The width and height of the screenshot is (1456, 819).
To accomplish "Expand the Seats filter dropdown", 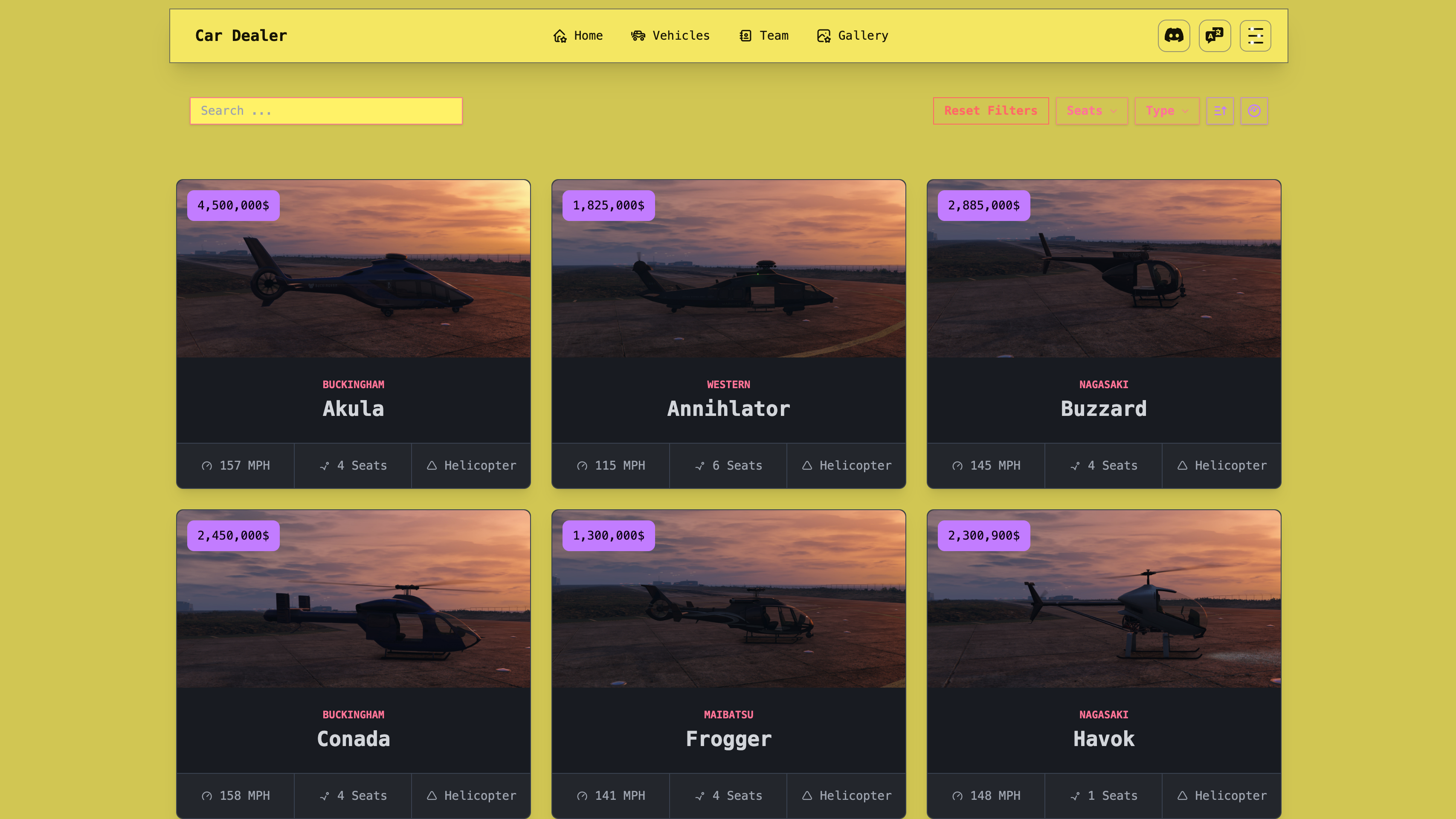I will click(x=1091, y=111).
